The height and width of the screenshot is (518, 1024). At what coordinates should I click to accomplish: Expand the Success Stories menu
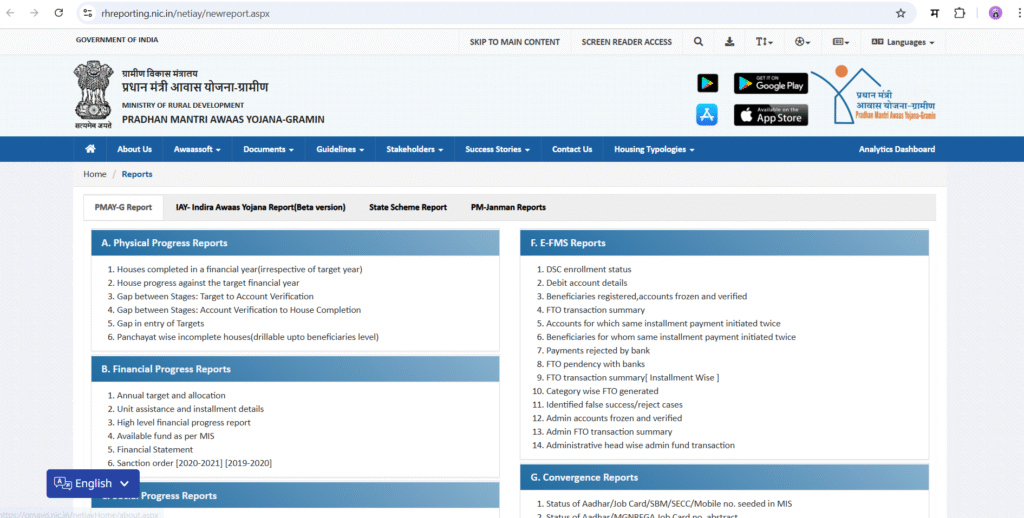pos(498,149)
